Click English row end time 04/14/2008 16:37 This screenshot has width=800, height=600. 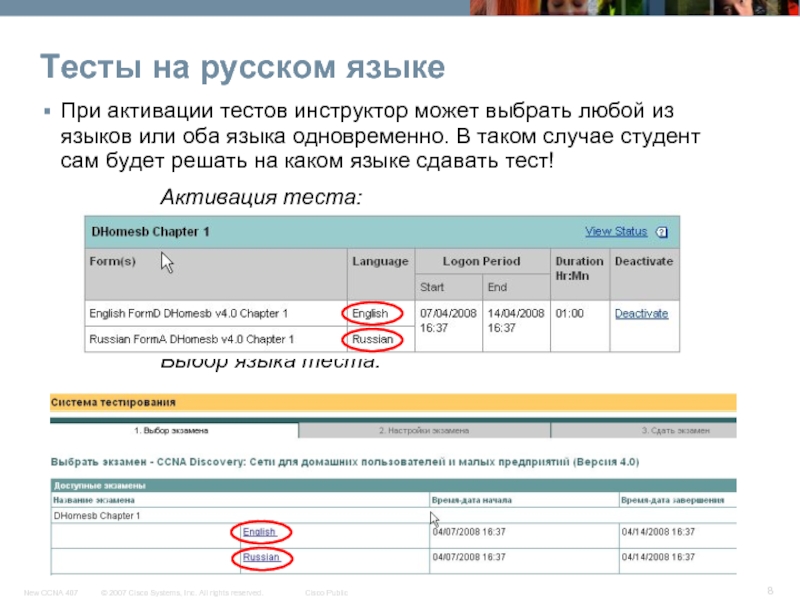658,532
